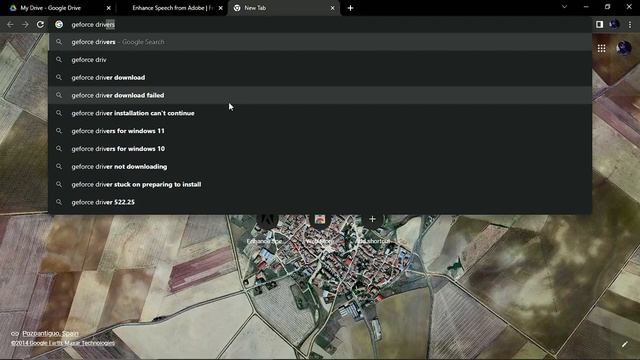Open the browser side panel icon
This screenshot has width=640, height=360.
(x=599, y=24)
